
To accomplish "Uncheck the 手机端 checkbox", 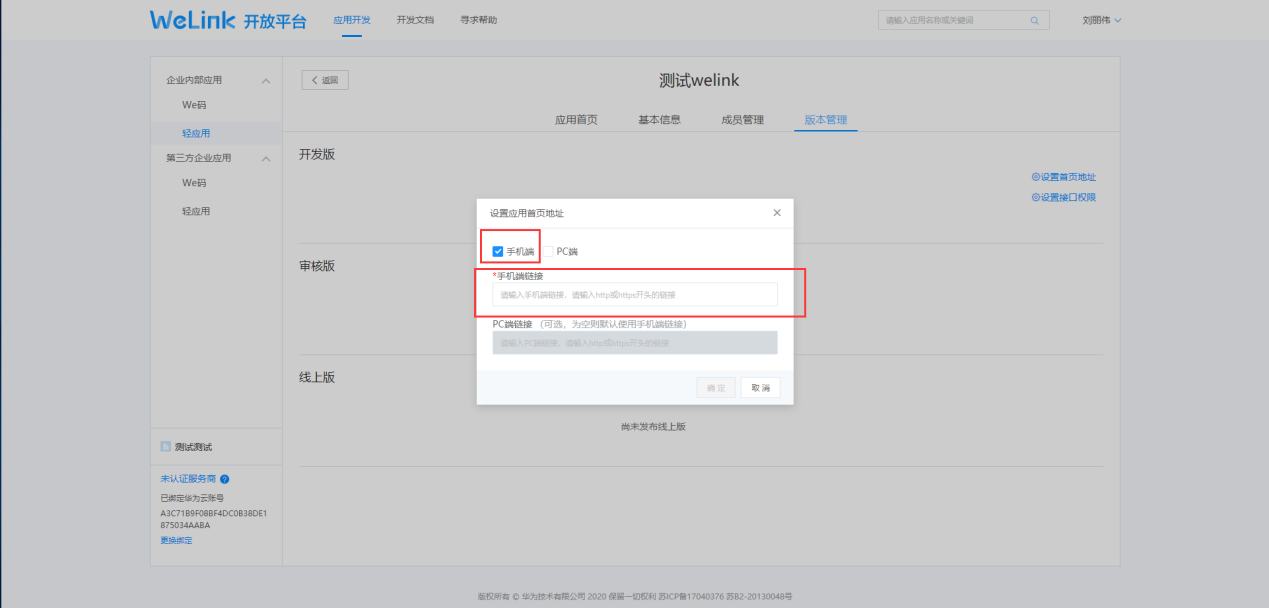I will point(498,251).
